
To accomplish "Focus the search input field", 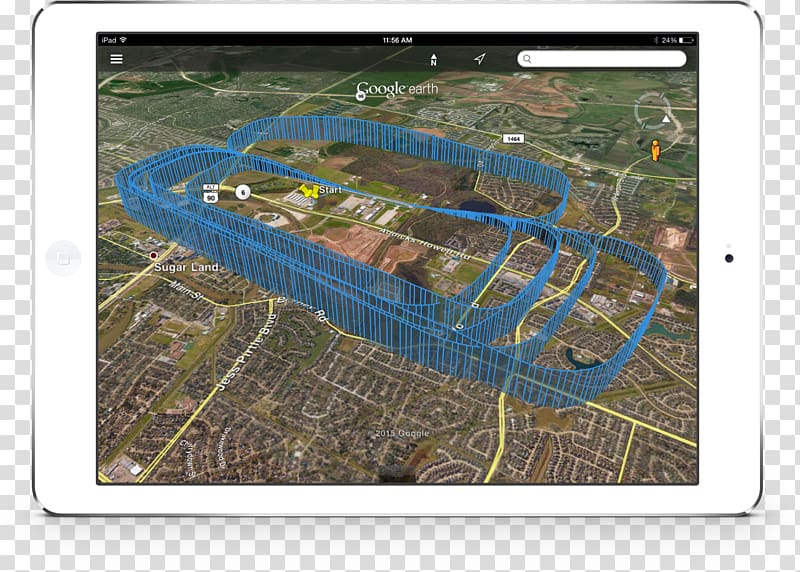I will [602, 59].
